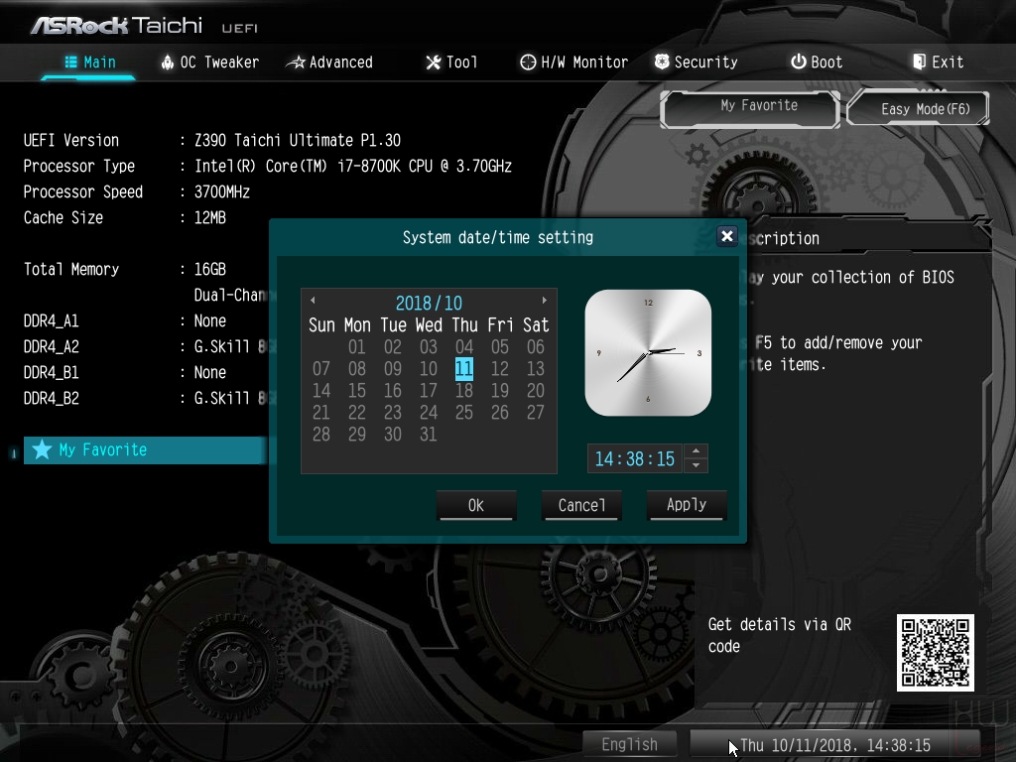Increase time with up stepper arrow
The image size is (1016, 762).
696,451
